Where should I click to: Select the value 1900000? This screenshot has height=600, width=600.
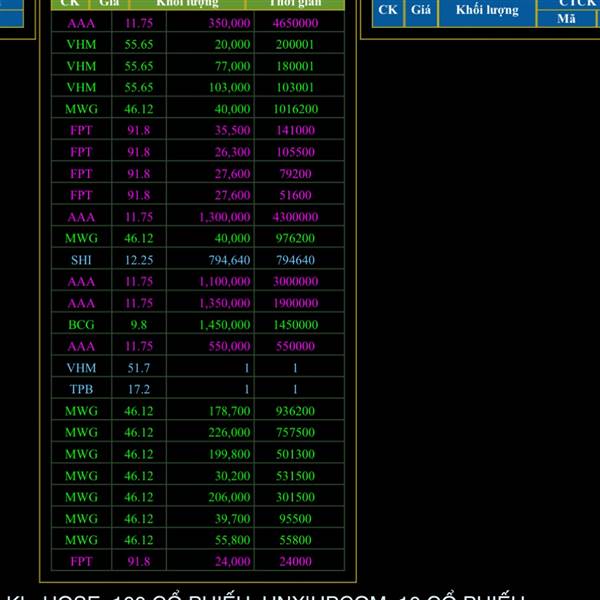[295, 303]
